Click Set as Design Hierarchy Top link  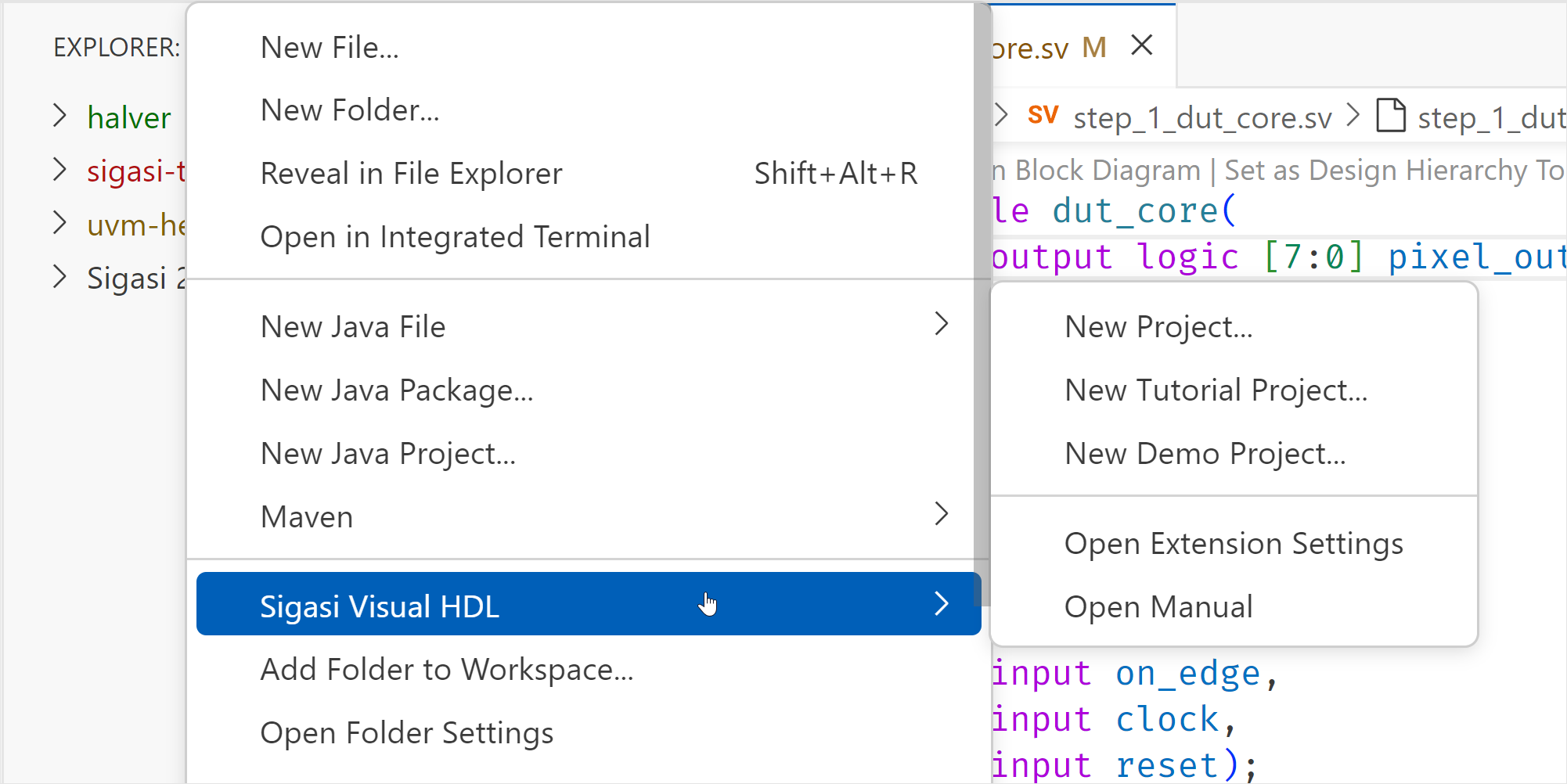(1395, 171)
